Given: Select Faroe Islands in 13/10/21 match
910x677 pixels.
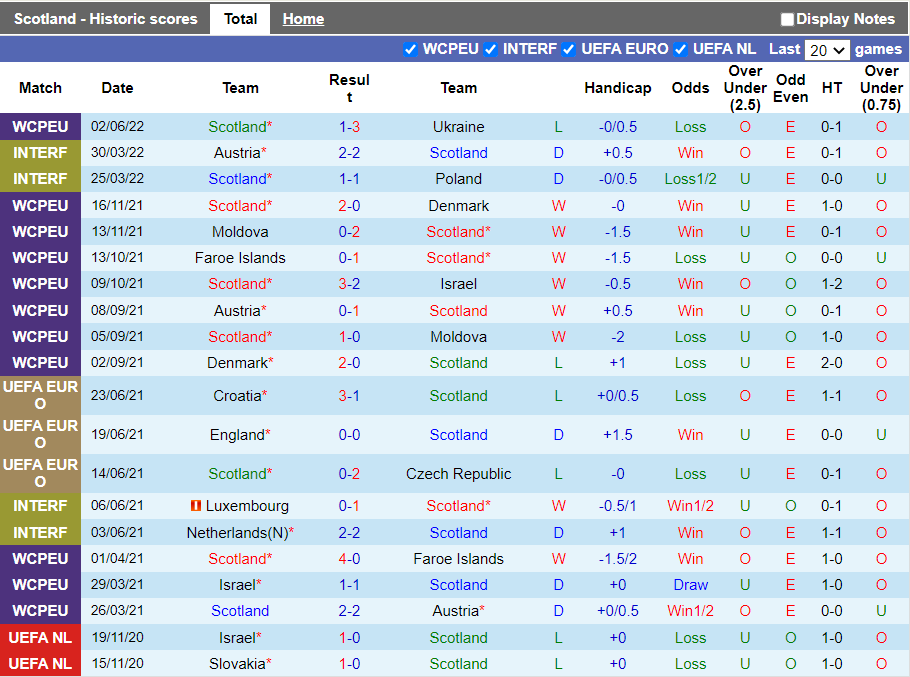Looking at the screenshot, I should (240, 258).
